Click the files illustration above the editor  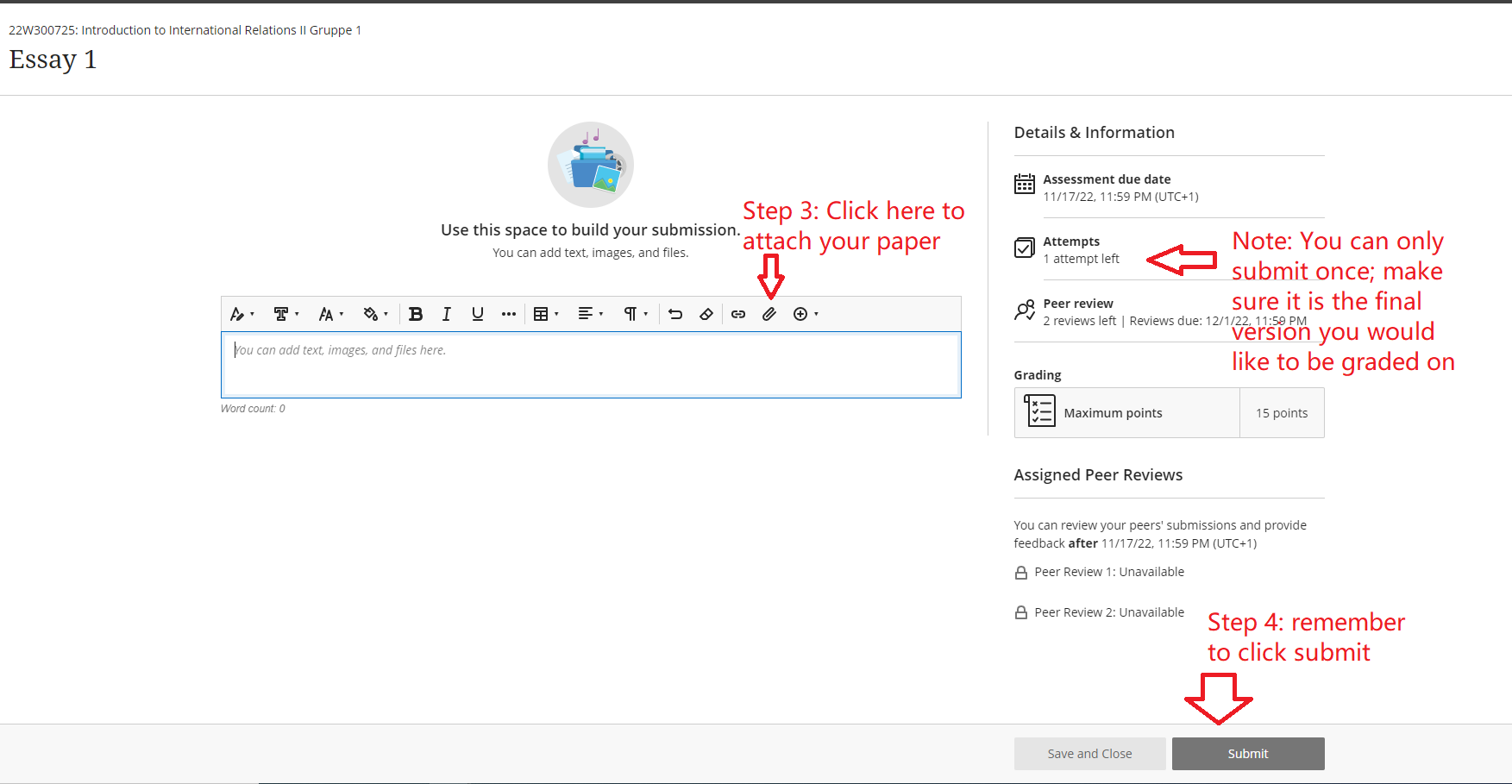pyautogui.click(x=591, y=165)
